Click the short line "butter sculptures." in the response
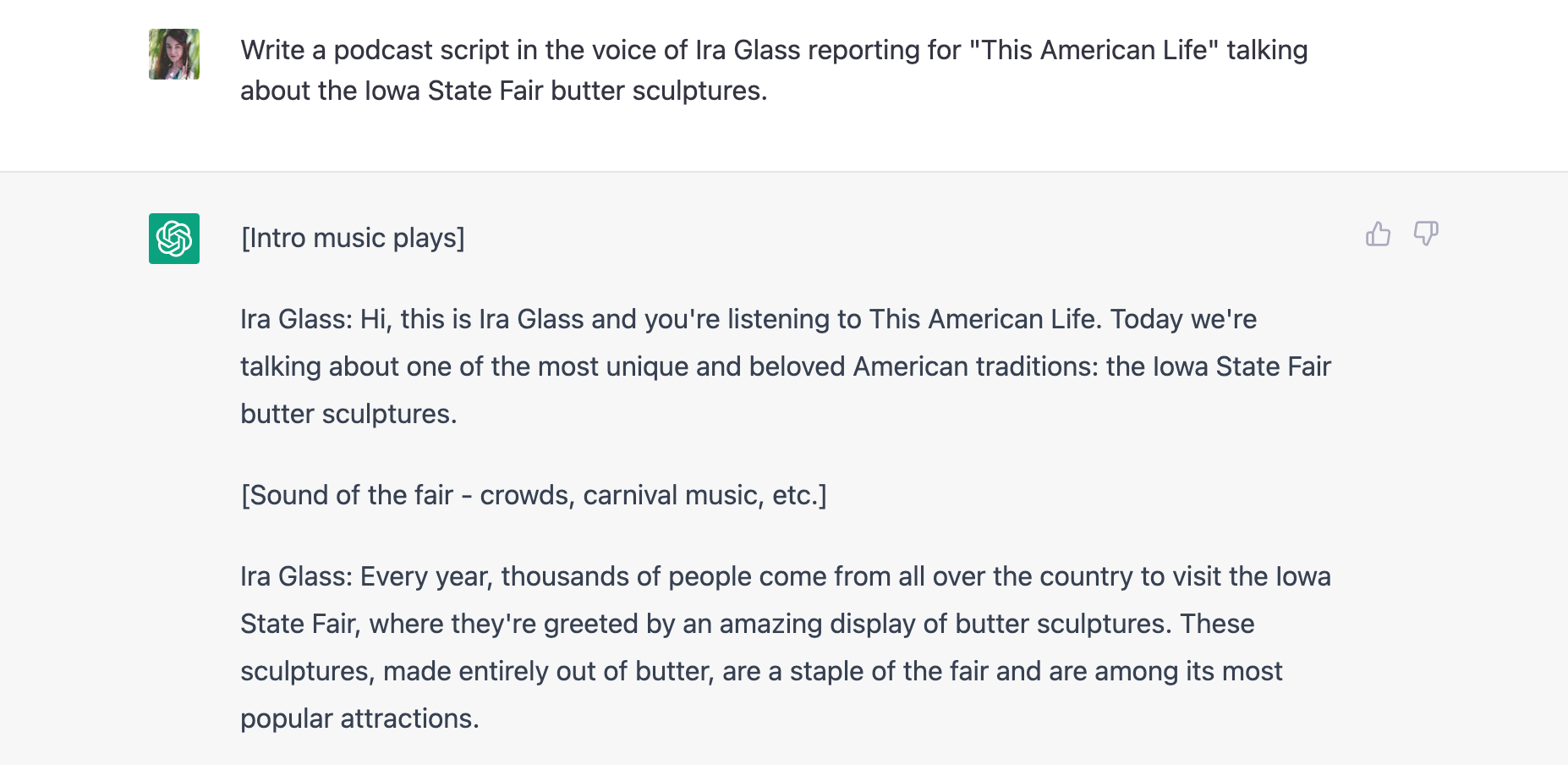This screenshot has height=765, width=1568. [348, 414]
